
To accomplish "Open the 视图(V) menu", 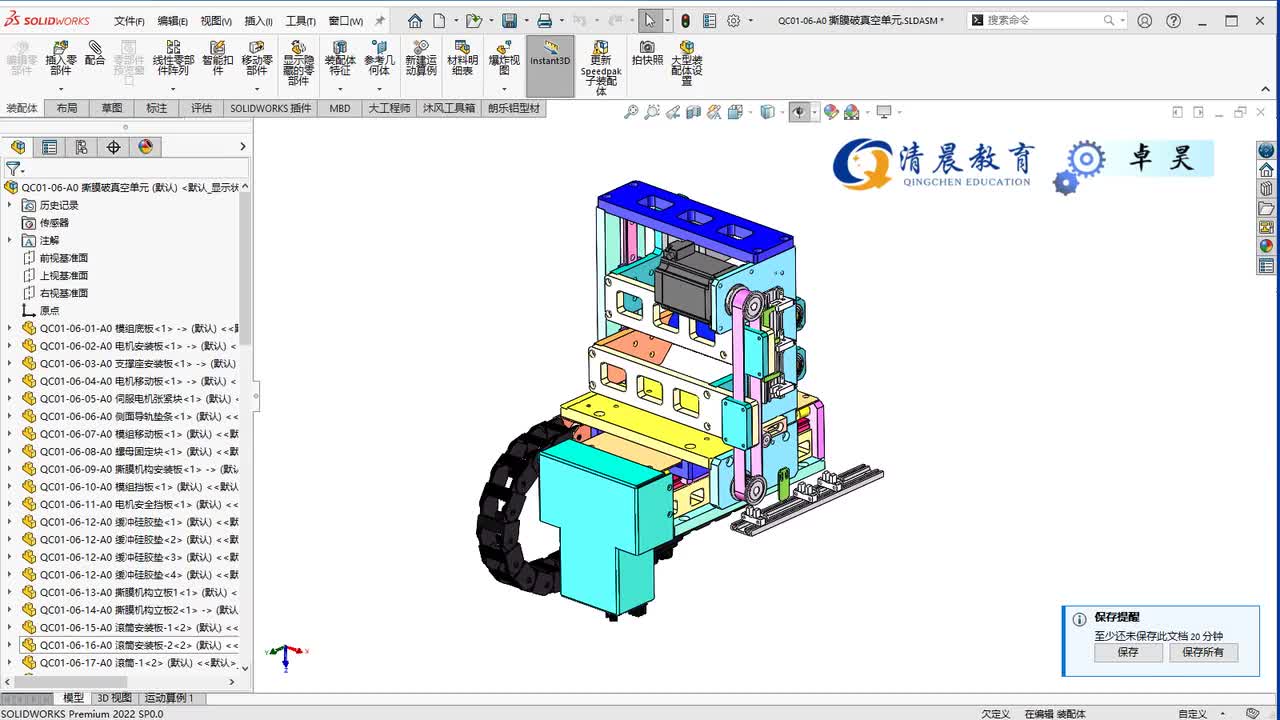I will coord(216,21).
